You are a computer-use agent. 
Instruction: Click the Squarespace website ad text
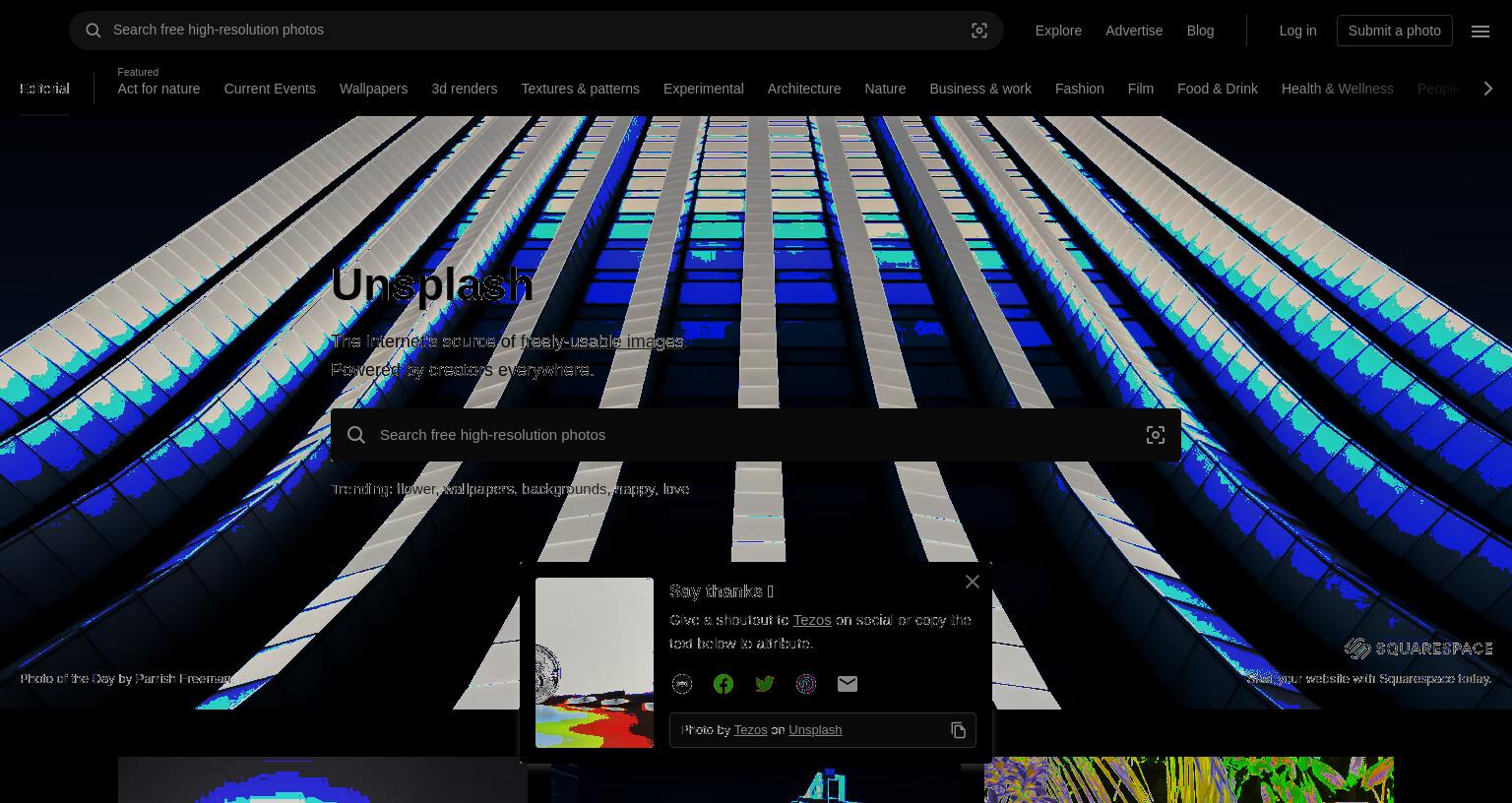tap(1369, 678)
